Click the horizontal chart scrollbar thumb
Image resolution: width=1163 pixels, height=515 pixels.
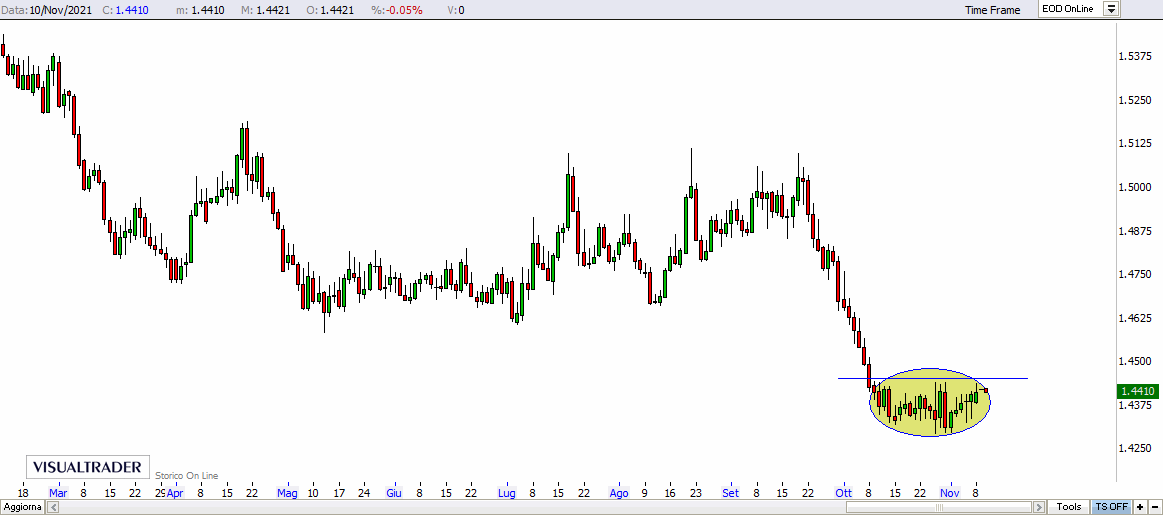click(939, 507)
